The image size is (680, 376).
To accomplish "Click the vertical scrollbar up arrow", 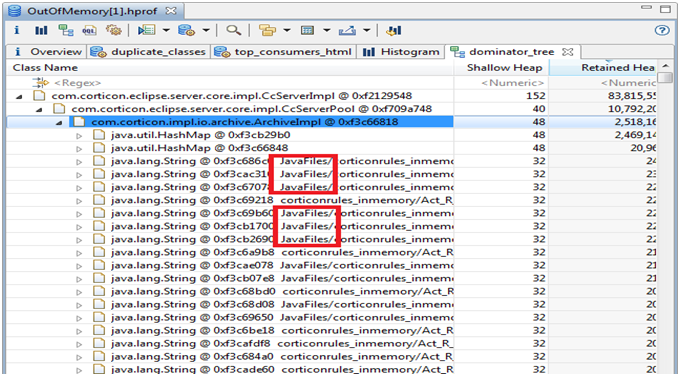I will [x=665, y=65].
